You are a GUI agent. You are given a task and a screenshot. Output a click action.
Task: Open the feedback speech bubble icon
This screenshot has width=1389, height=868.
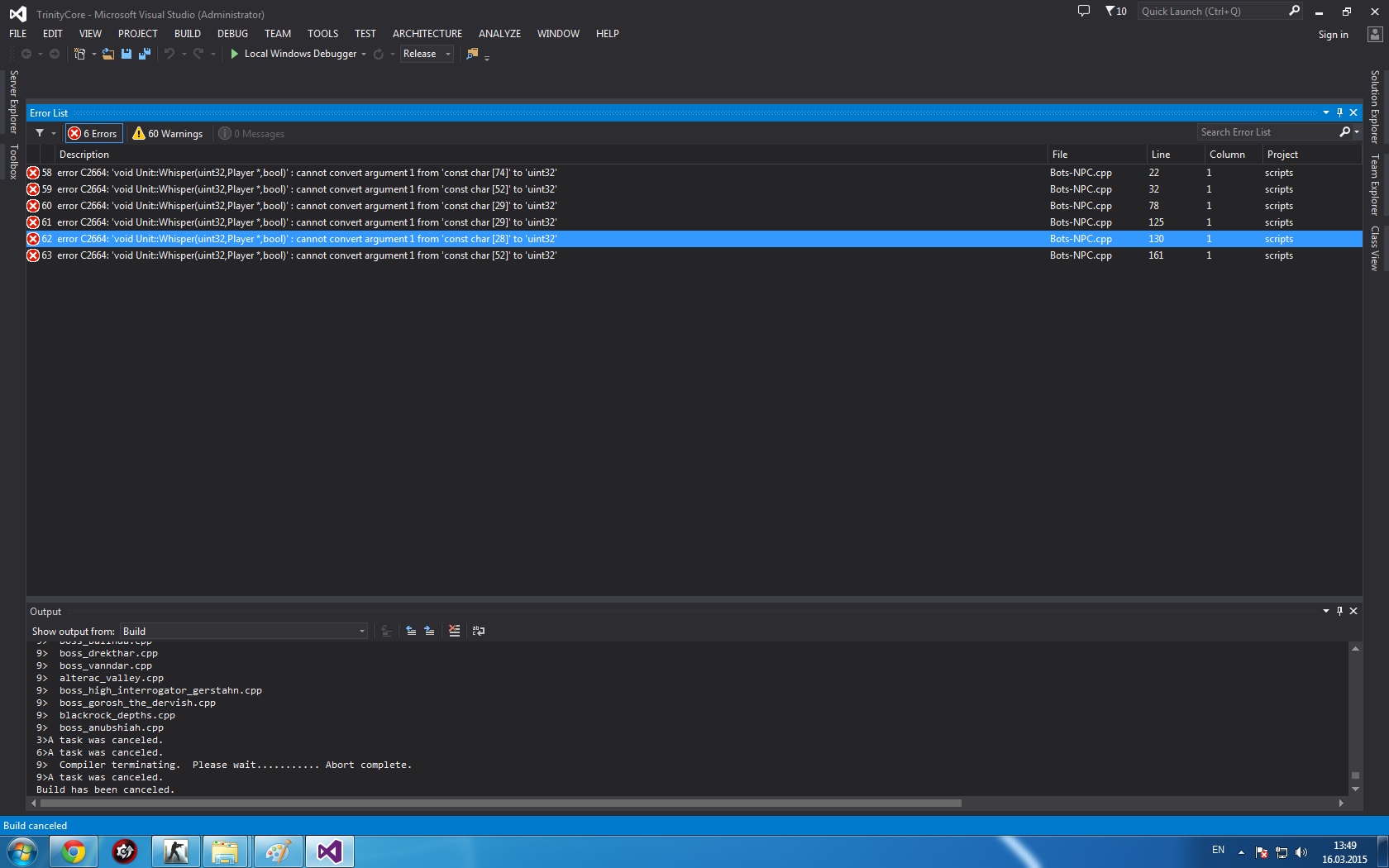point(1084,11)
